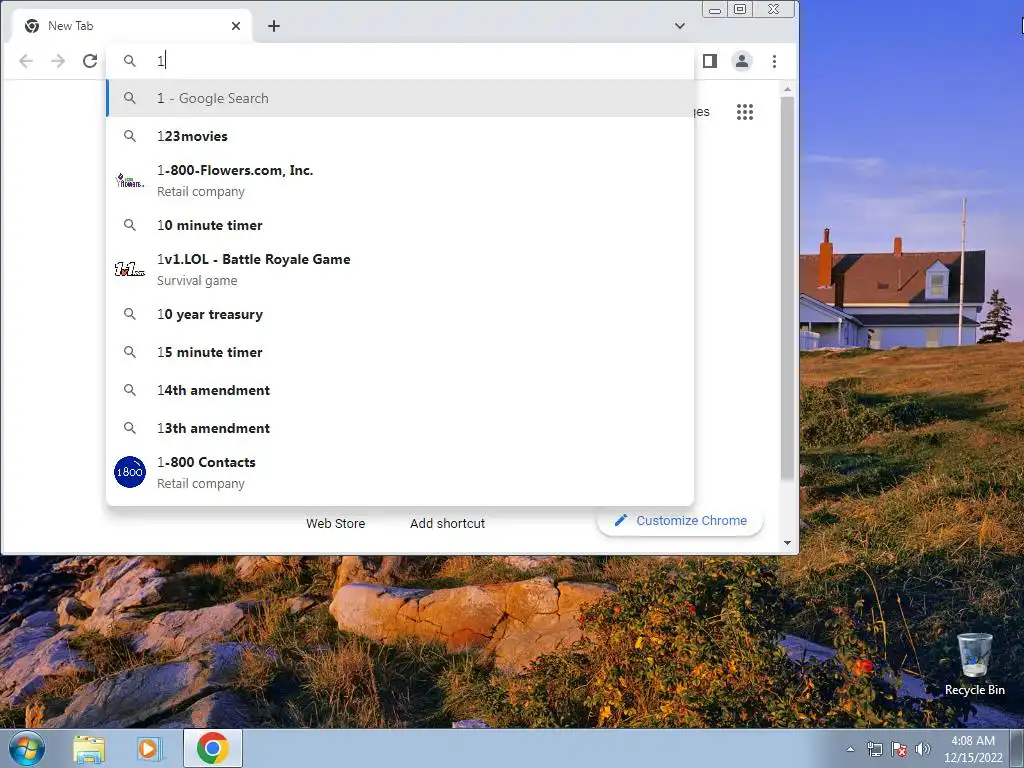The image size is (1024, 768).
Task: Open the Windows Start menu
Action: click(x=26, y=748)
